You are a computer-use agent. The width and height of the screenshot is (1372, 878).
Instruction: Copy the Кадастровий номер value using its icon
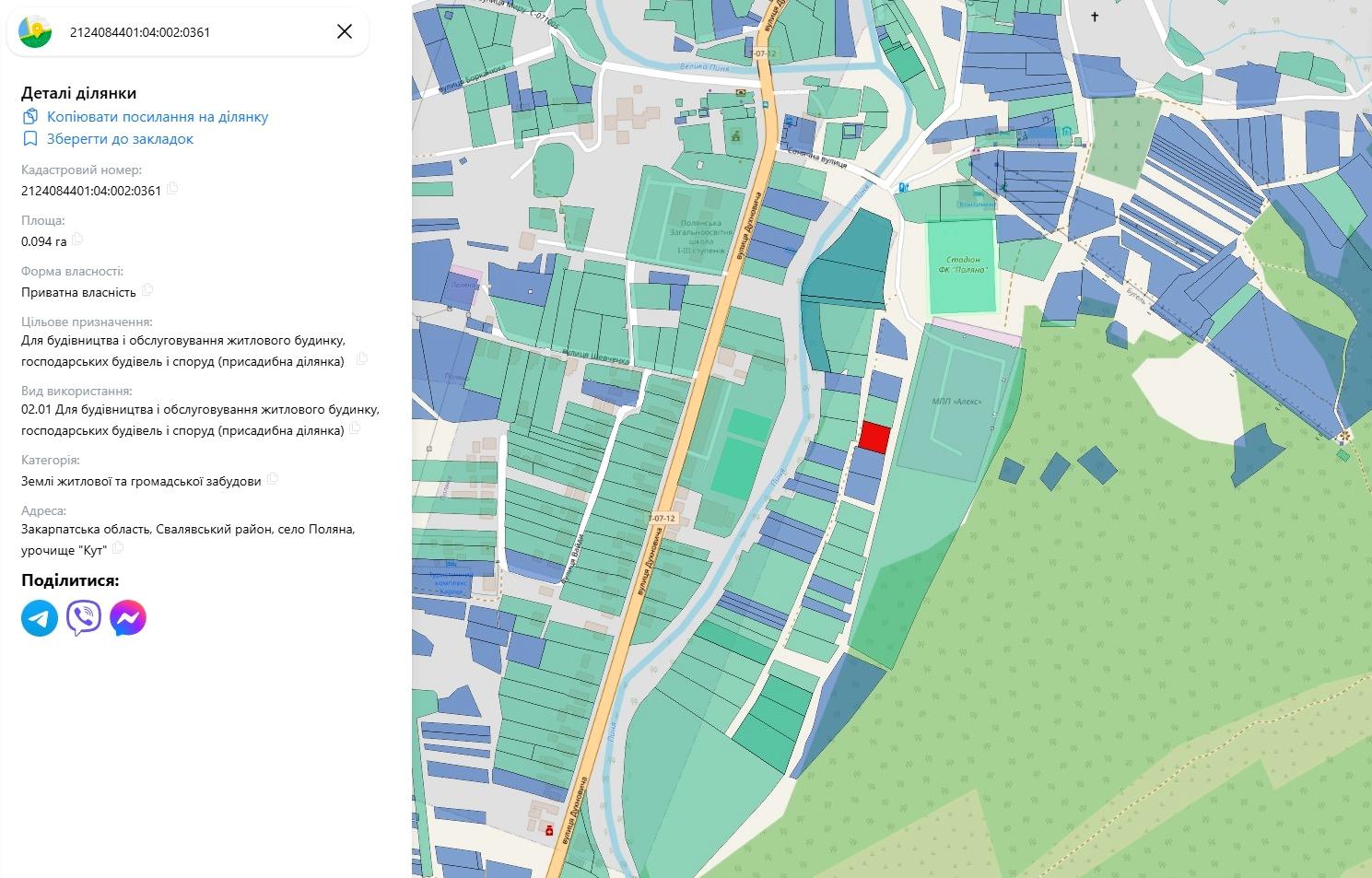172,189
